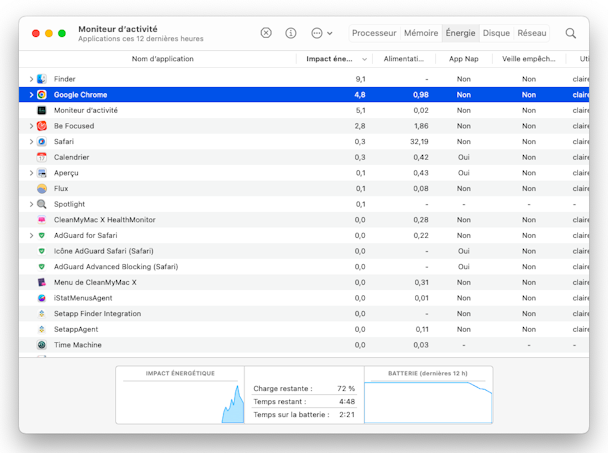Expand the Aperçu row chevron
The height and width of the screenshot is (453, 608).
click(31, 173)
